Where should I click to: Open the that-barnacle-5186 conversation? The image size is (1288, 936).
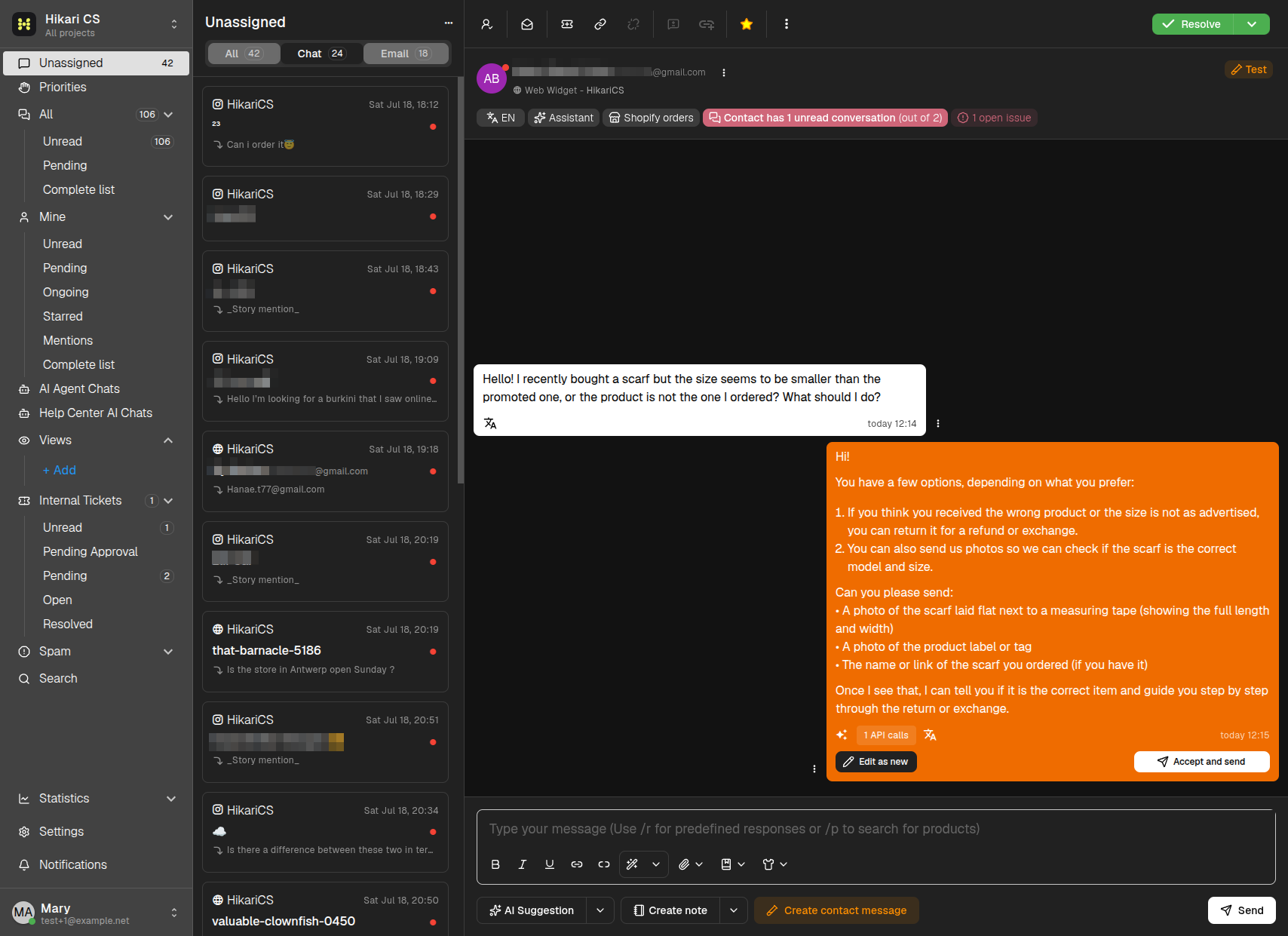point(325,652)
